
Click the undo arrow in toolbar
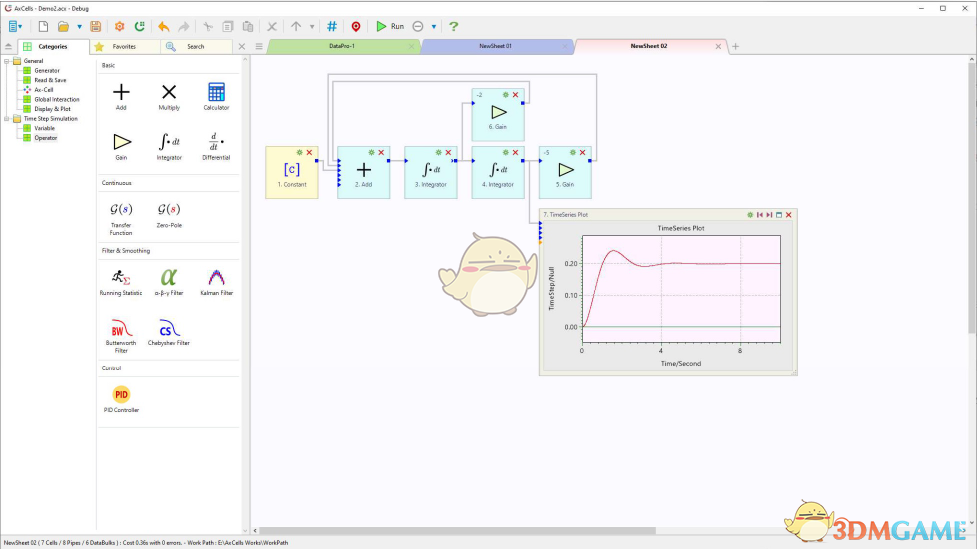click(x=164, y=26)
